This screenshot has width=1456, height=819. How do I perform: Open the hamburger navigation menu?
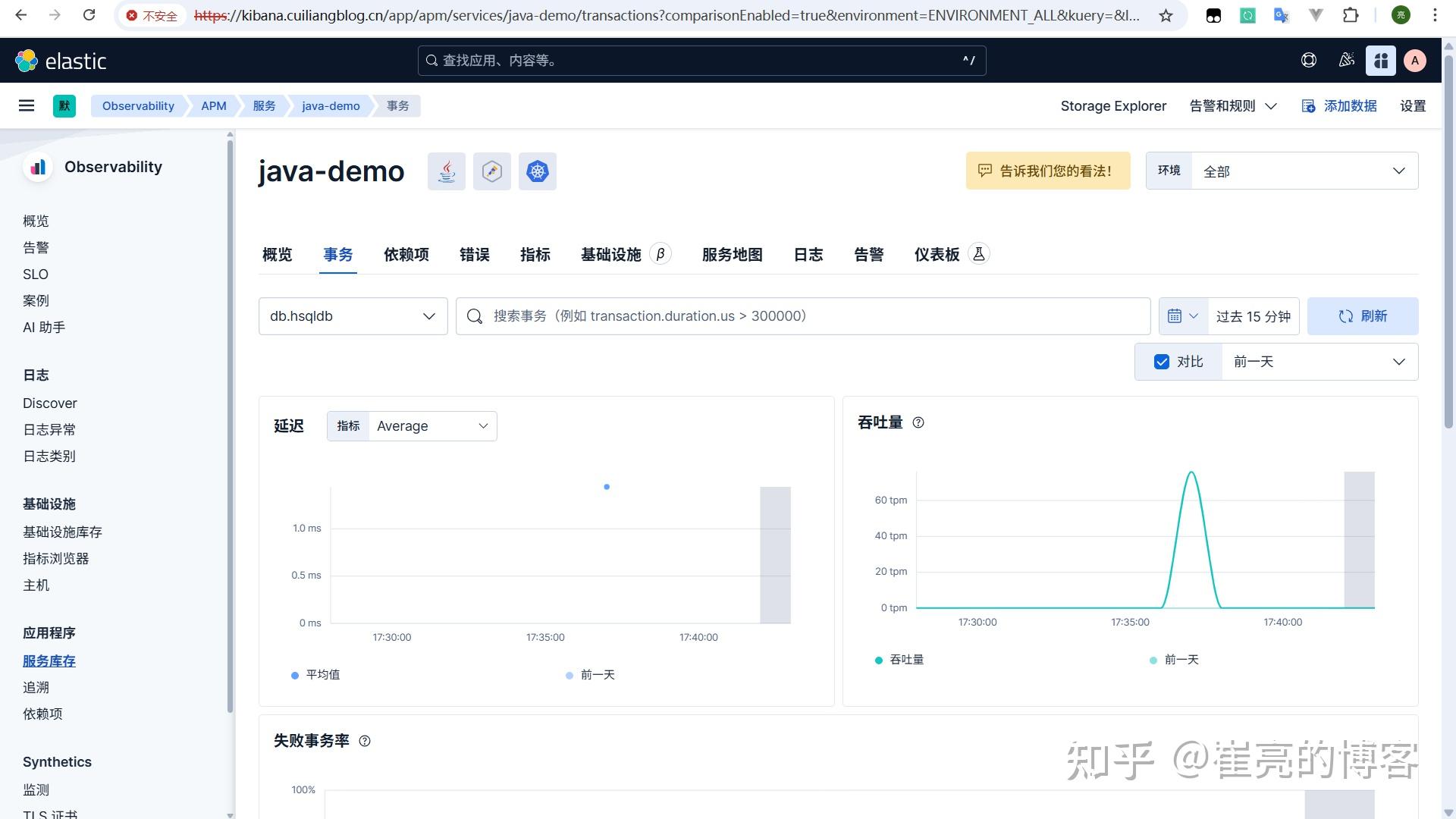tap(27, 105)
